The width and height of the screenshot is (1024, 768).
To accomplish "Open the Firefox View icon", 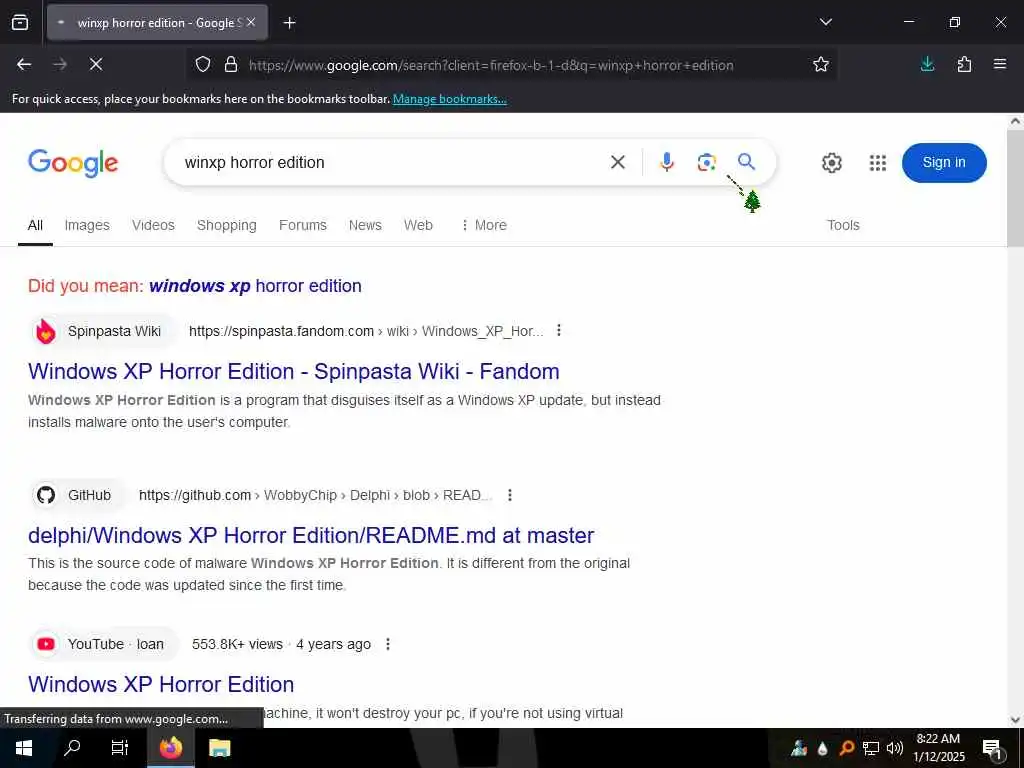I will pos(20,22).
